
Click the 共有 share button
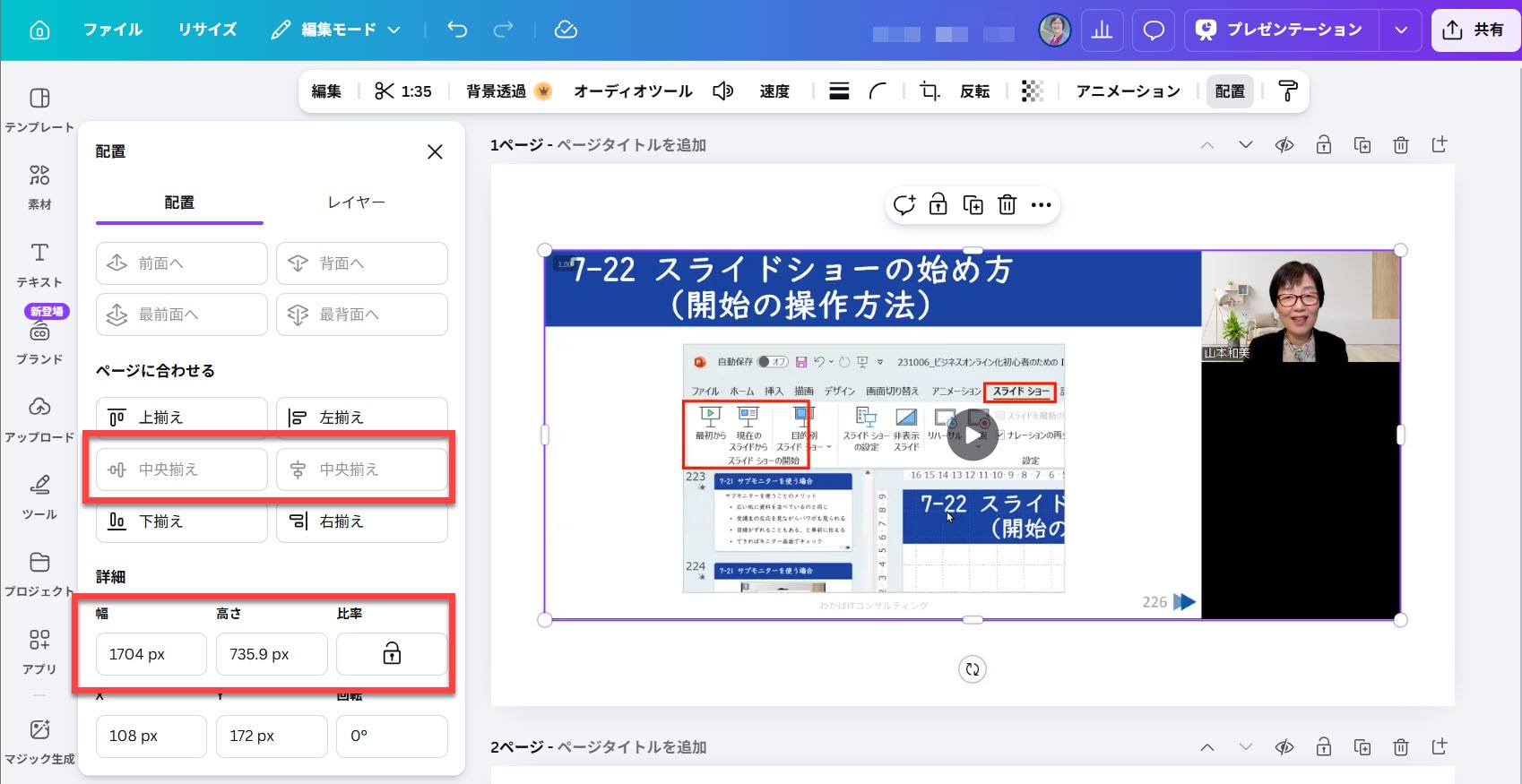[1473, 30]
